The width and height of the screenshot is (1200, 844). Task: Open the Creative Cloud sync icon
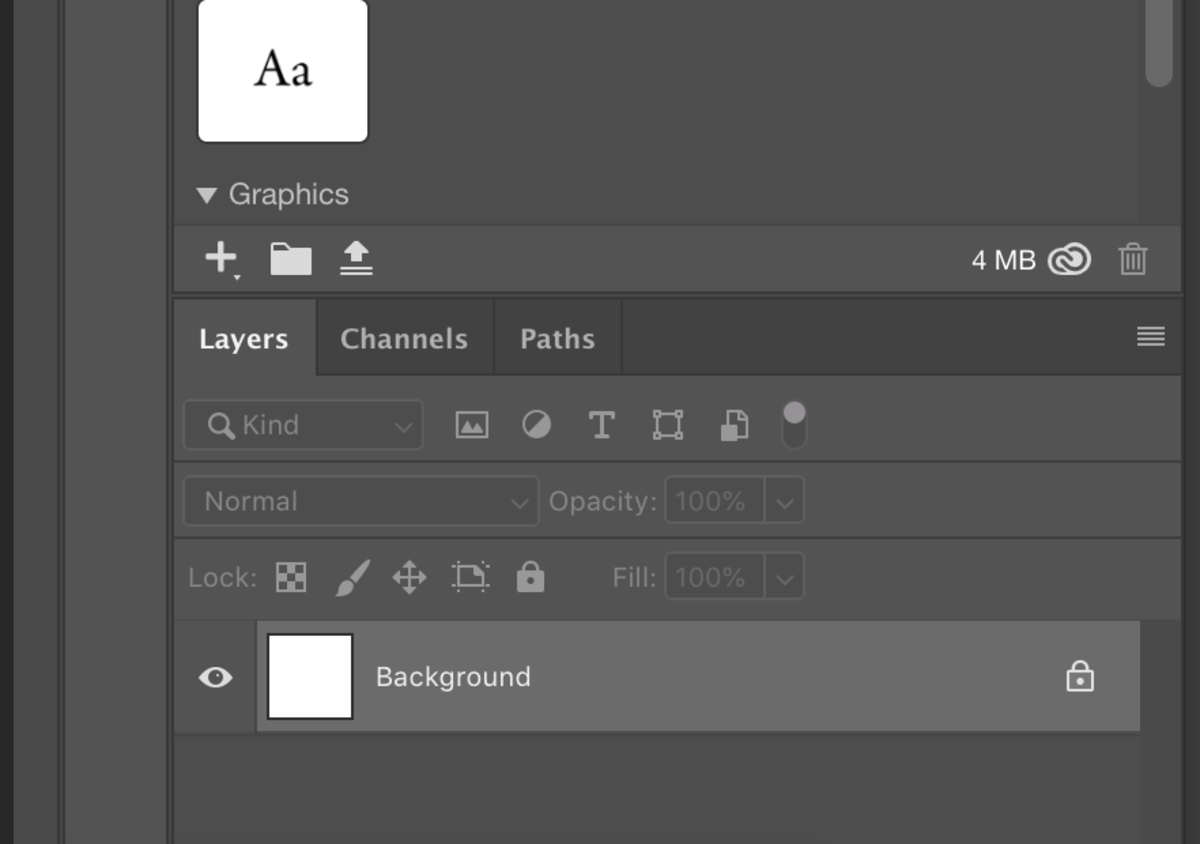[x=1070, y=259]
